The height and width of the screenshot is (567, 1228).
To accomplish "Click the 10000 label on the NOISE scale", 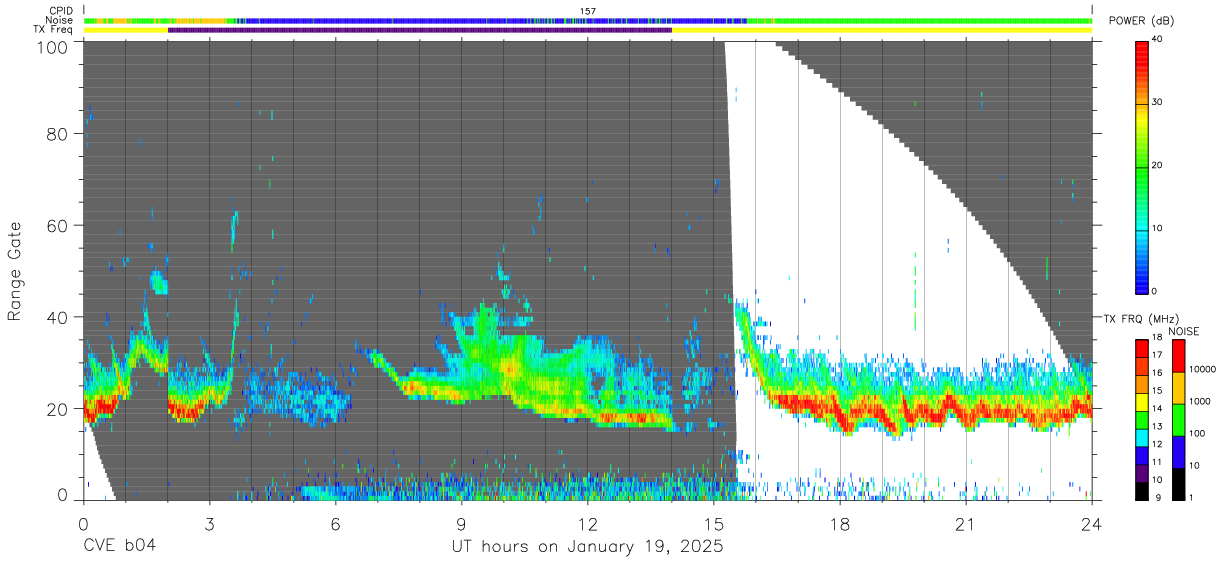I will (1201, 369).
